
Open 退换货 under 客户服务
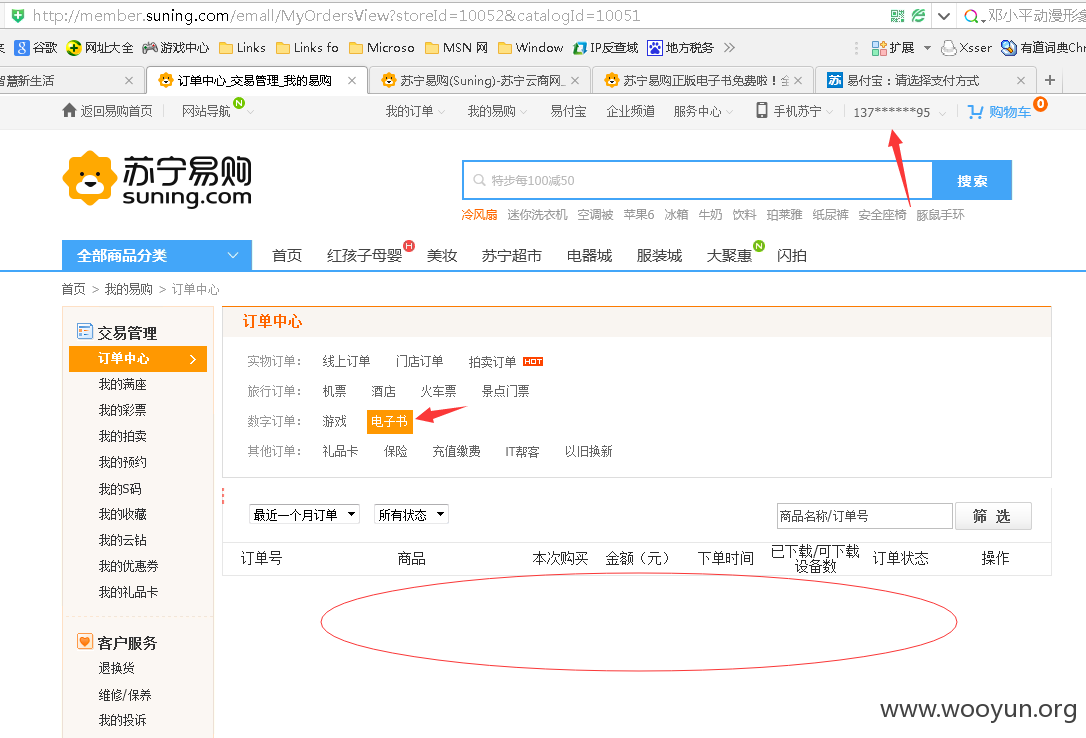116,668
